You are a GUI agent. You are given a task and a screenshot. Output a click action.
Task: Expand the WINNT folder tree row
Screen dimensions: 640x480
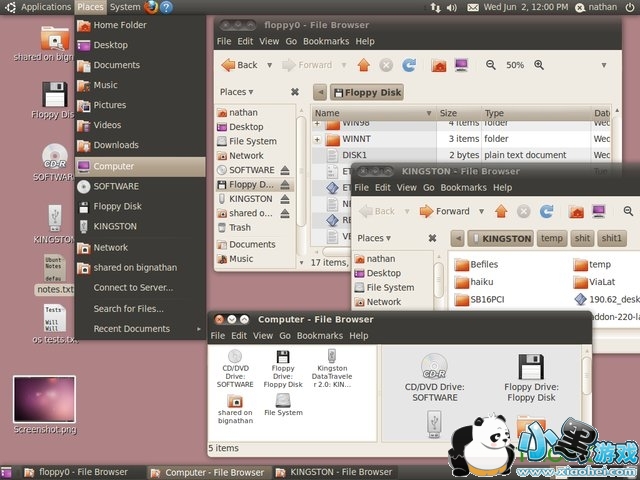[317, 138]
